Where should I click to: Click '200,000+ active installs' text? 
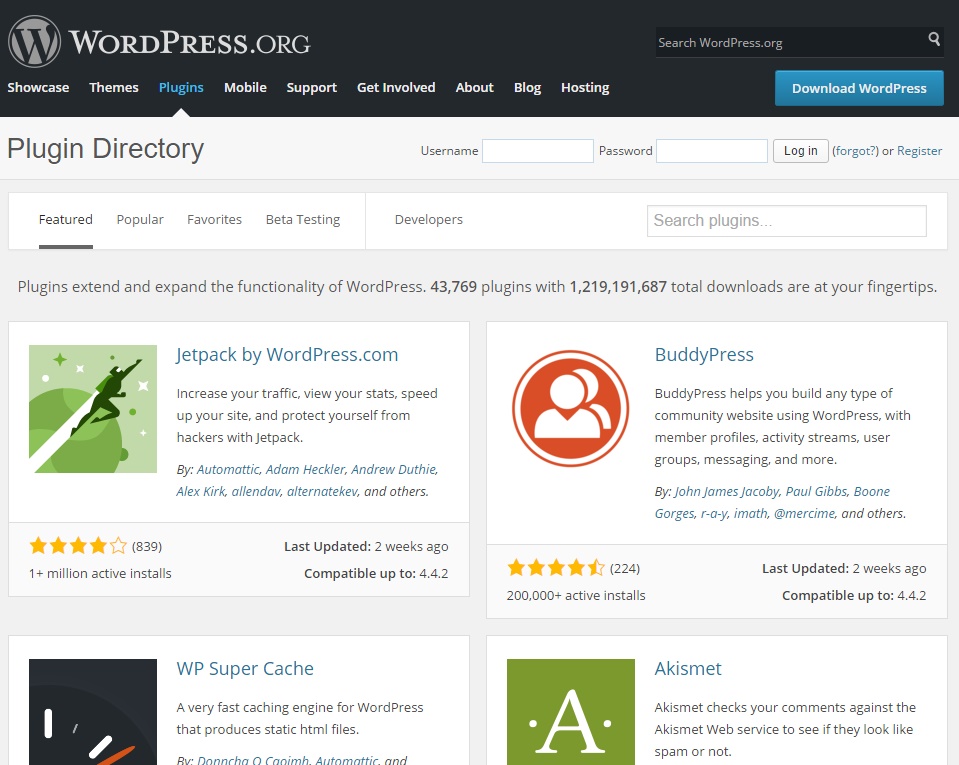click(x=576, y=595)
